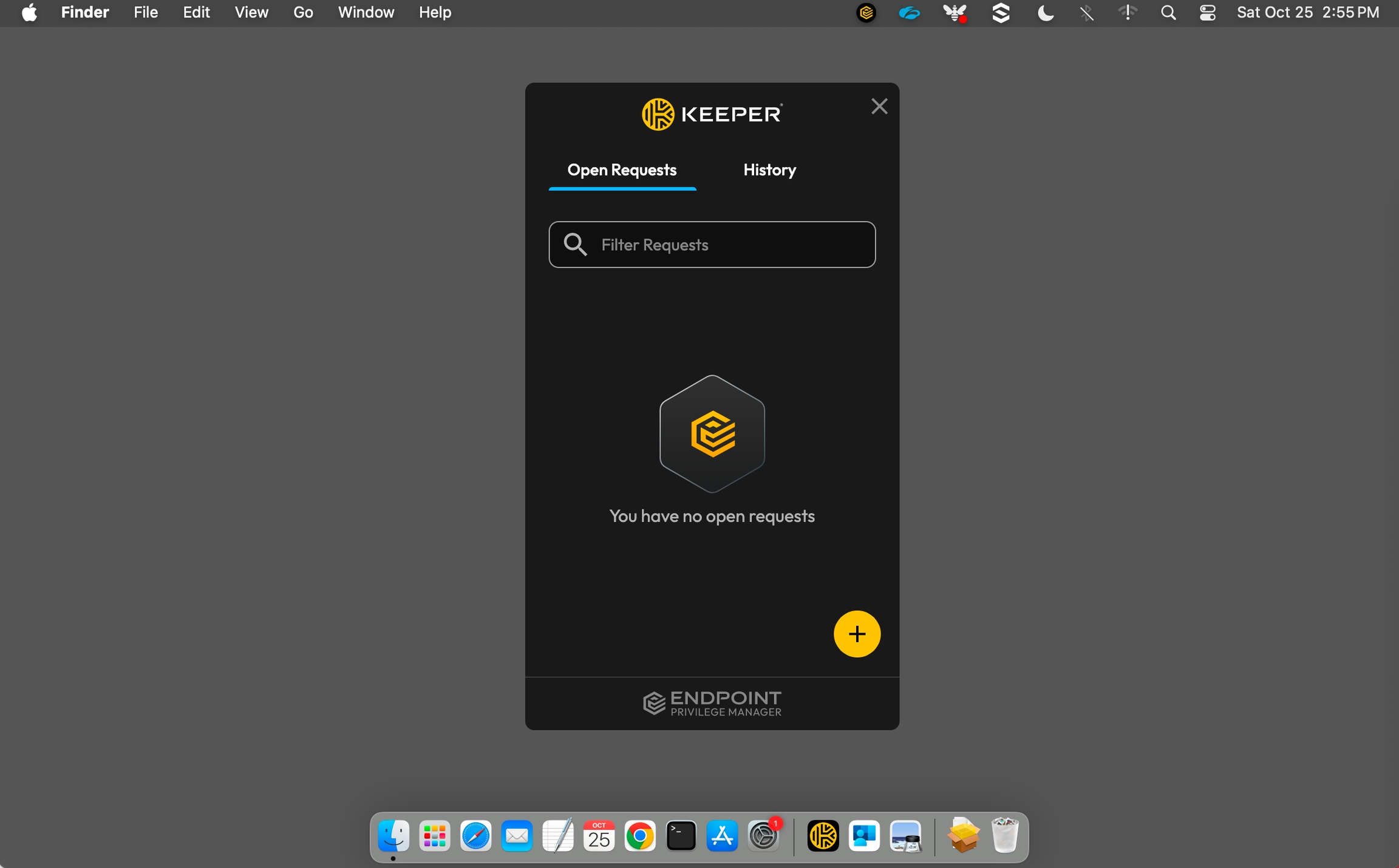Open Terminal from the Dock
1399x868 pixels.
click(x=681, y=836)
